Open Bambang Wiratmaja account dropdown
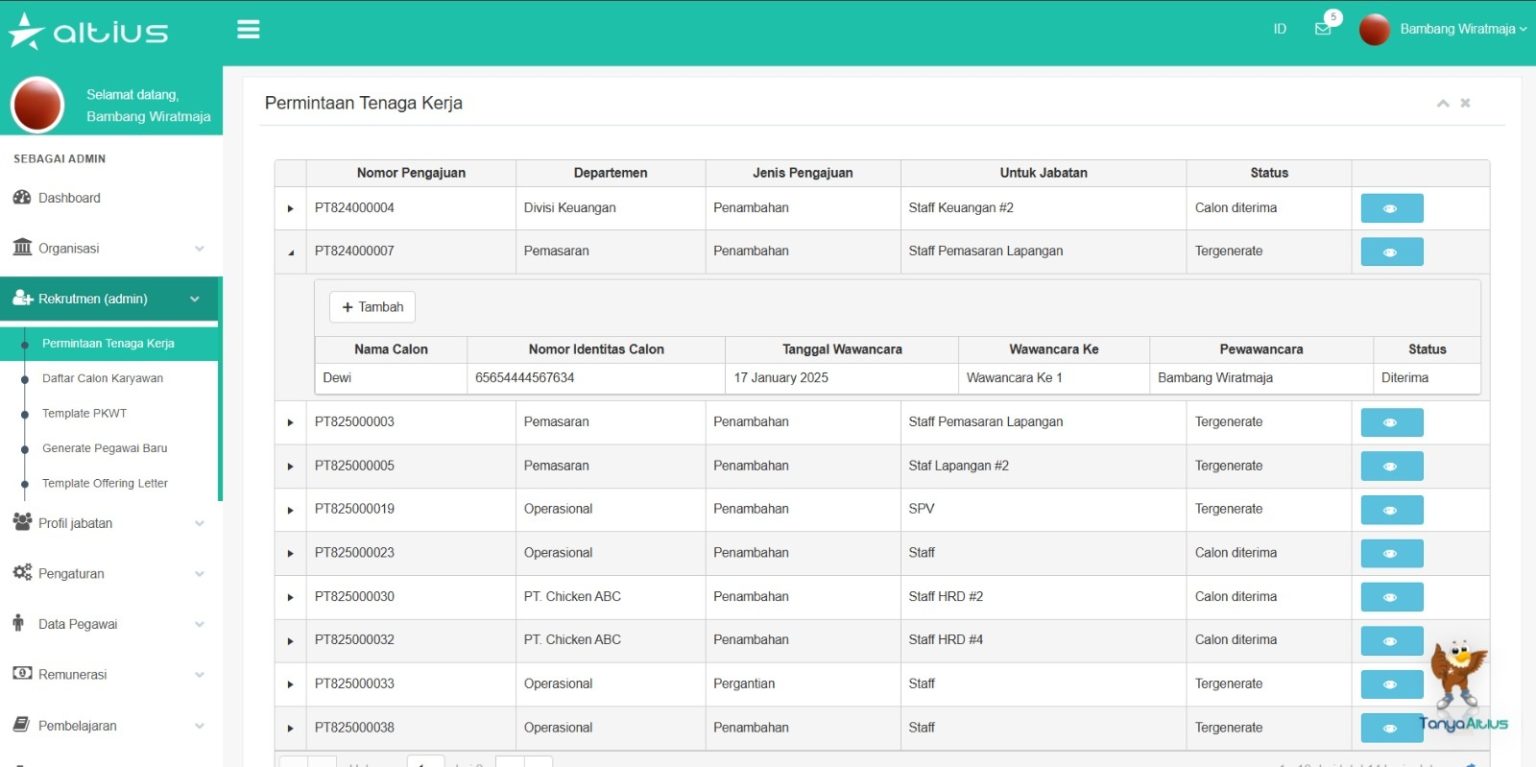Screen dimensions: 1536x767 tap(1462, 29)
